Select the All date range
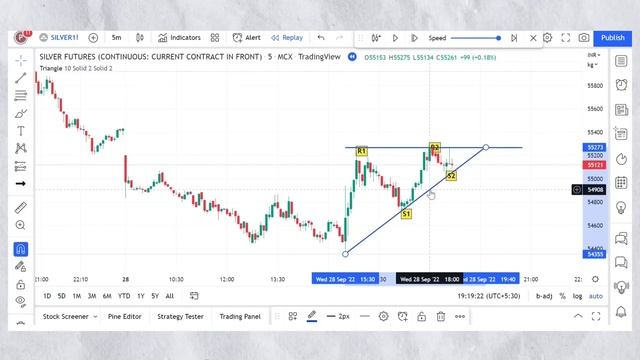640x360 pixels. click(169, 296)
